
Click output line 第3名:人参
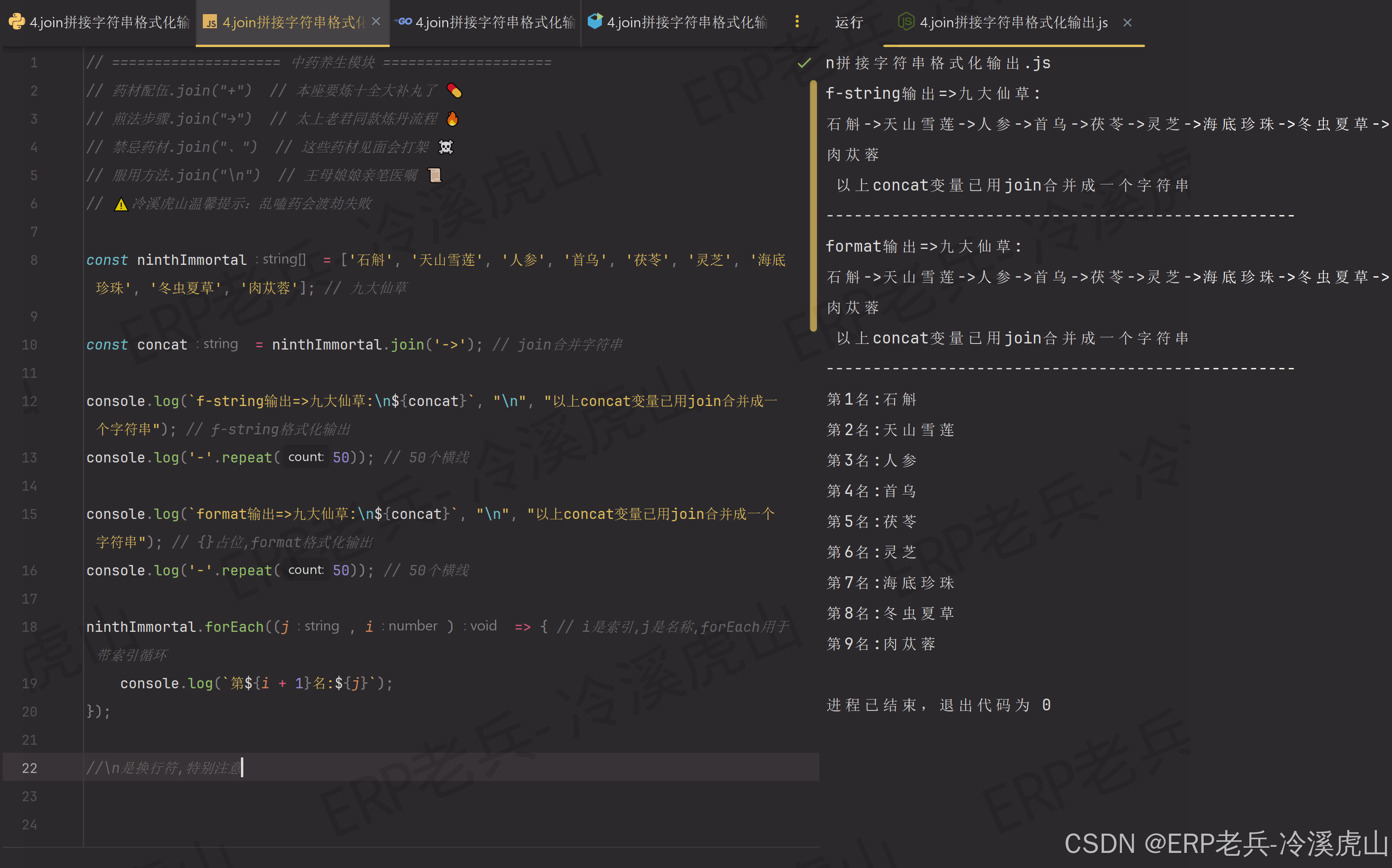pyautogui.click(x=872, y=461)
